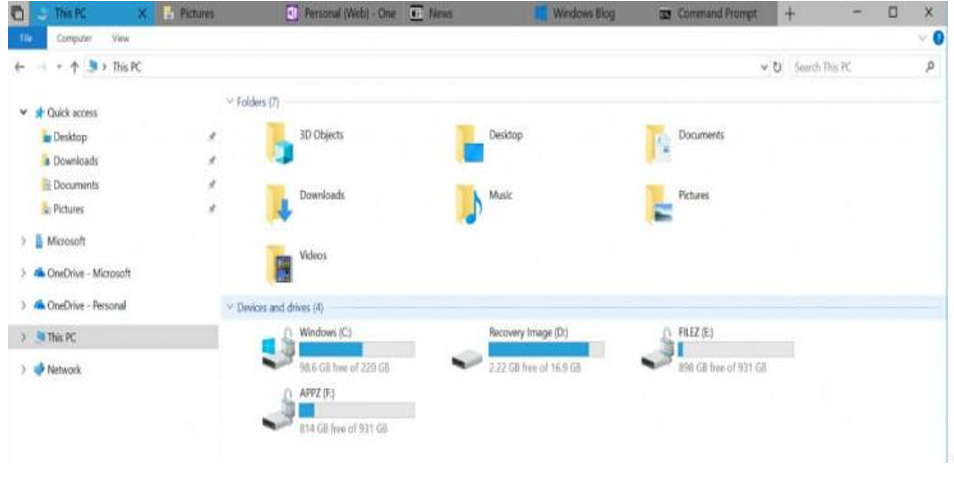The height and width of the screenshot is (493, 954).
Task: Open the FILEZ (E:) drive icon
Action: (656, 346)
